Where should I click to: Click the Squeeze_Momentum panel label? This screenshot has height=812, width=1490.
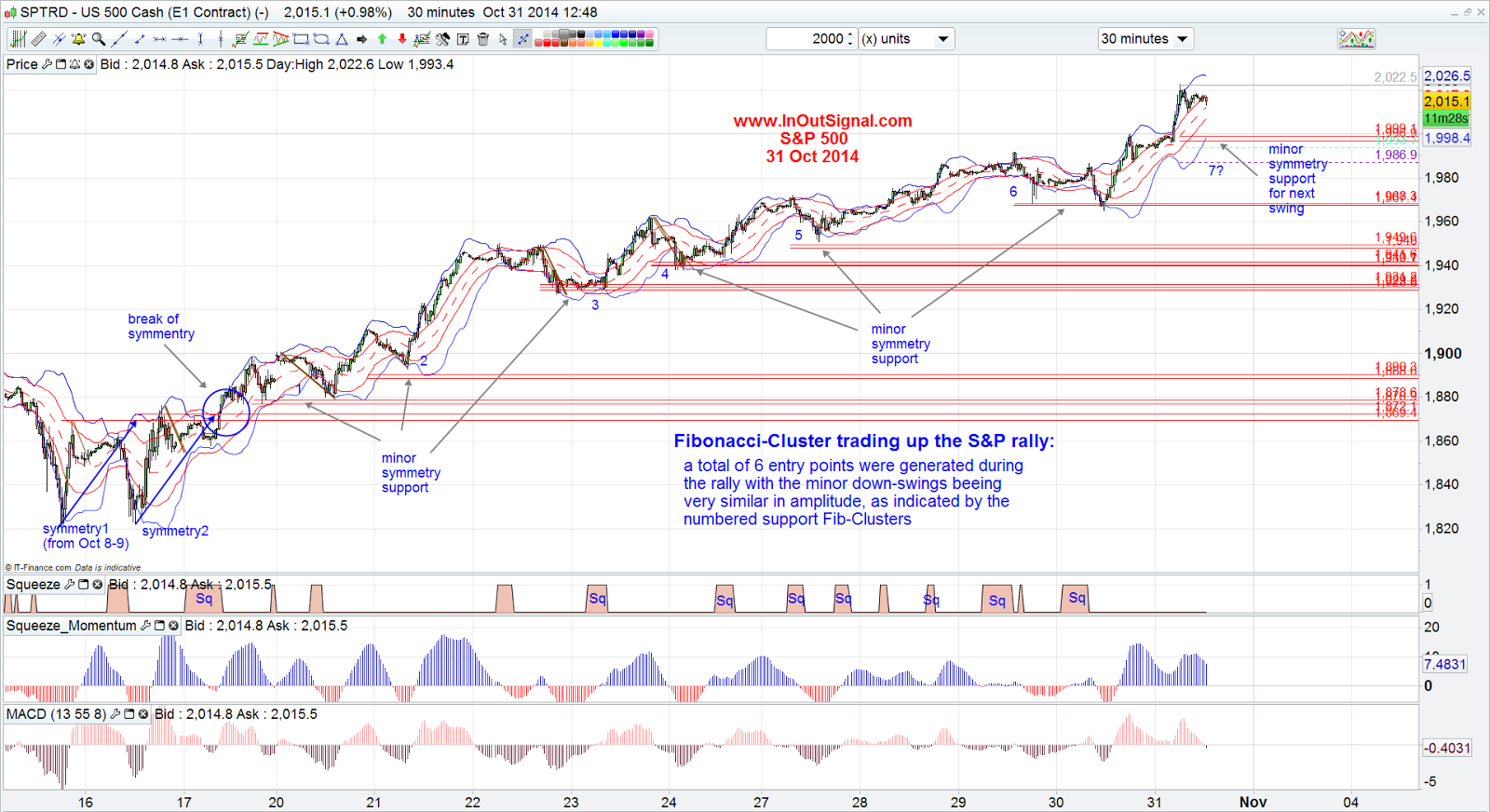click(x=72, y=626)
